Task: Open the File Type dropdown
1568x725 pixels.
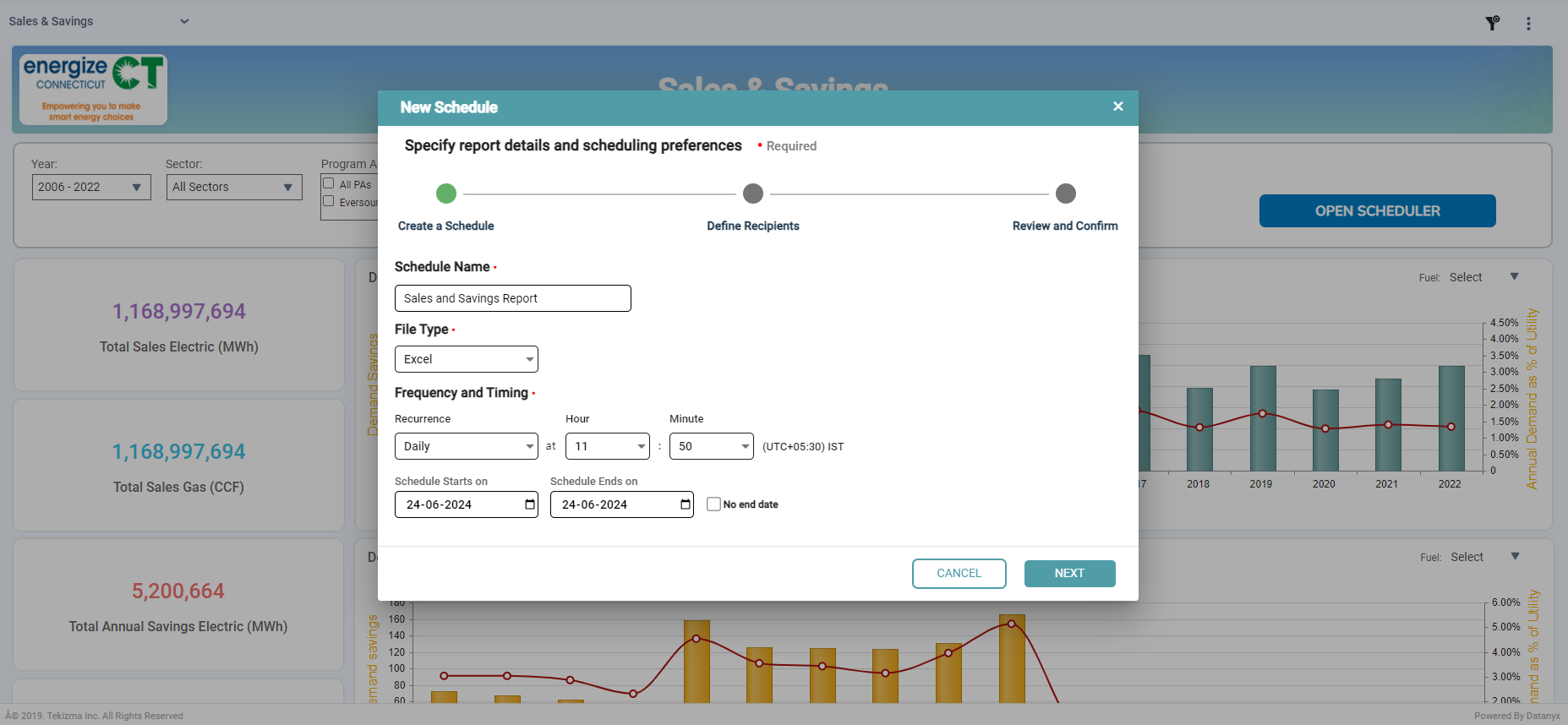Action: tap(466, 359)
